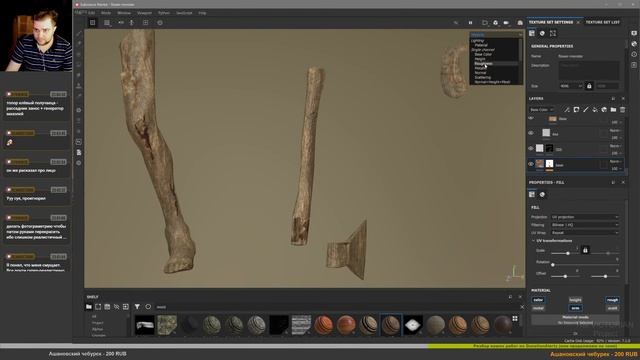Adjust the Scale slider handle
Viewport: 640px width, 360px height.
568,253
